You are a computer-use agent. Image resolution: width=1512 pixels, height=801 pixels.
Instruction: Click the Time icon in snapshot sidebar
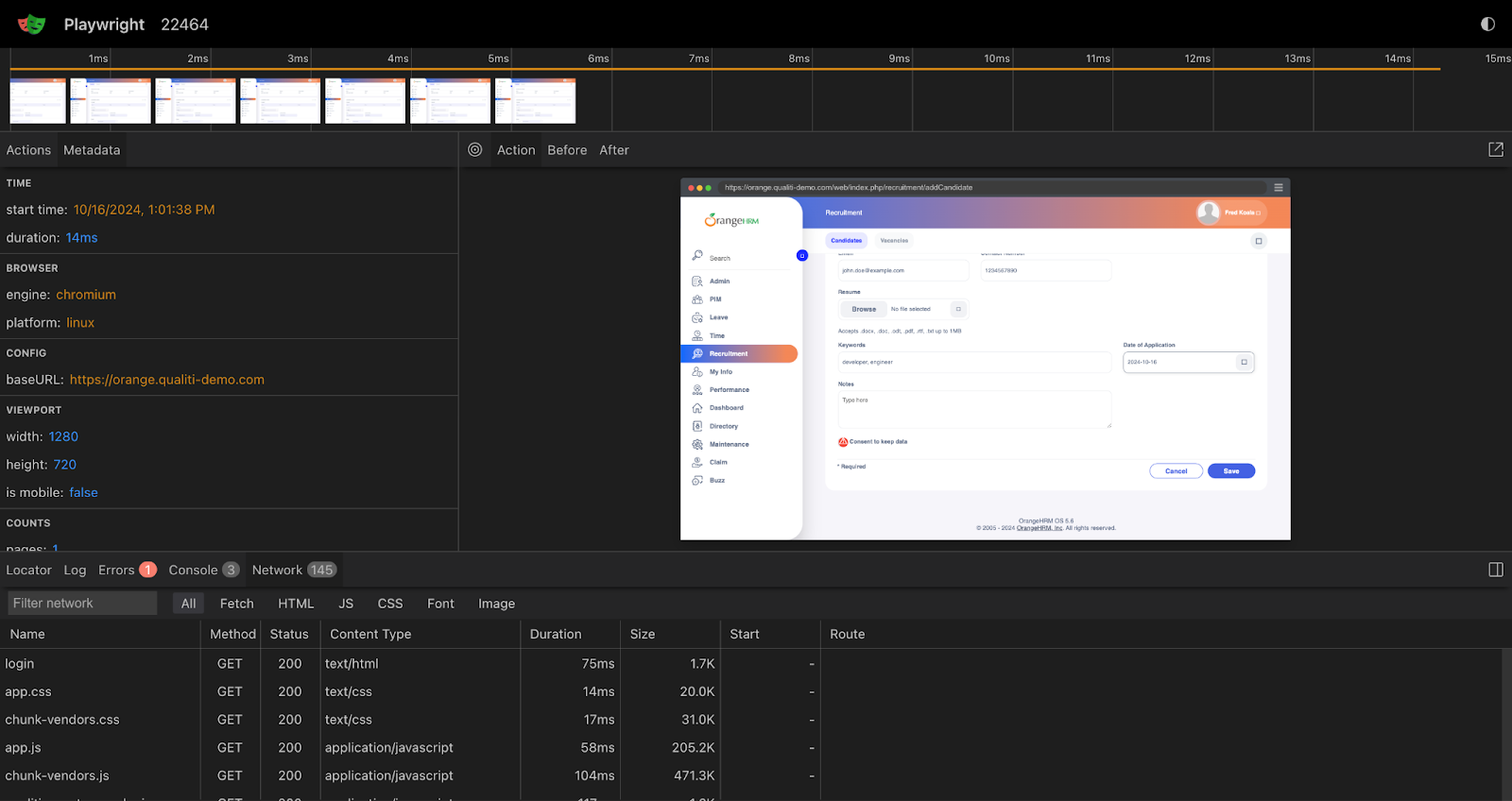[x=697, y=335]
